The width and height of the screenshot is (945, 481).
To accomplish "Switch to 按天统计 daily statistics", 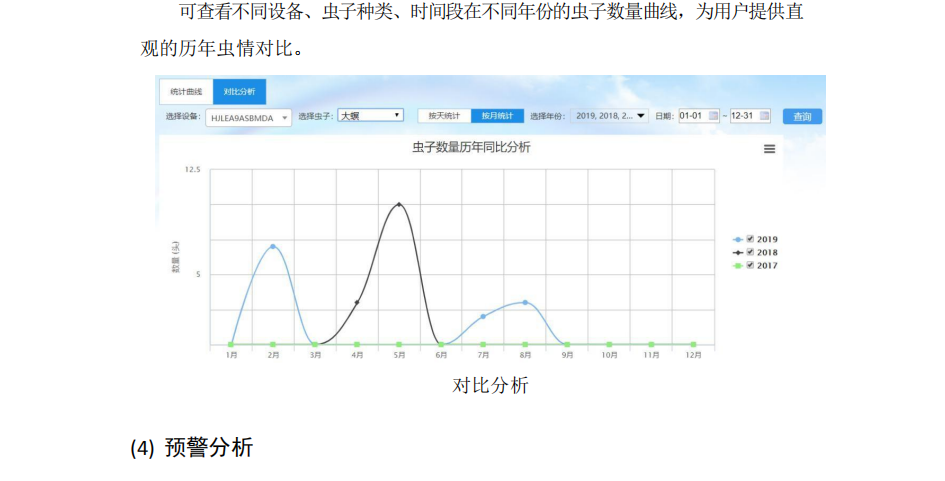I will (444, 116).
